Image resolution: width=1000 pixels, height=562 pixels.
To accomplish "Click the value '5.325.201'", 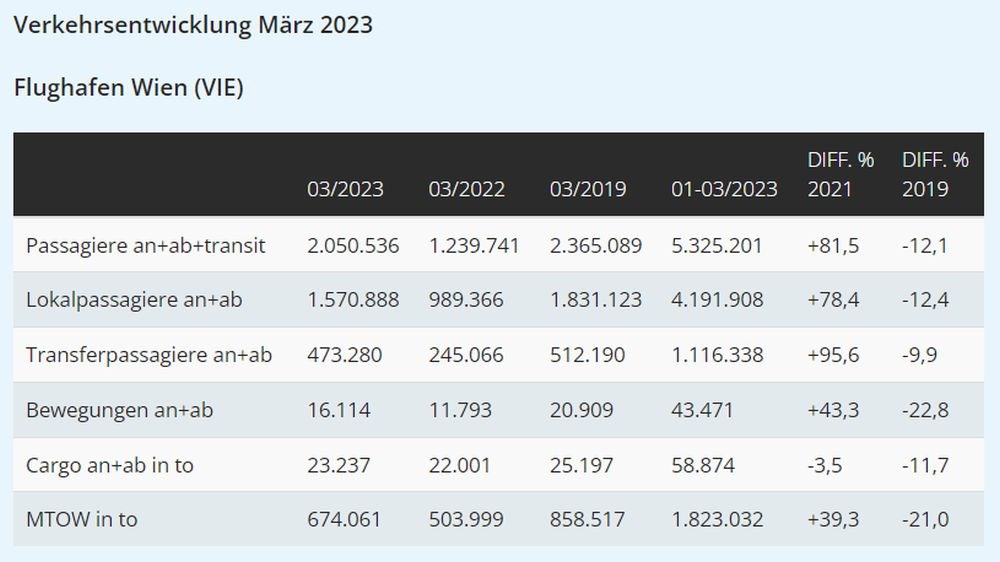I will tap(717, 246).
